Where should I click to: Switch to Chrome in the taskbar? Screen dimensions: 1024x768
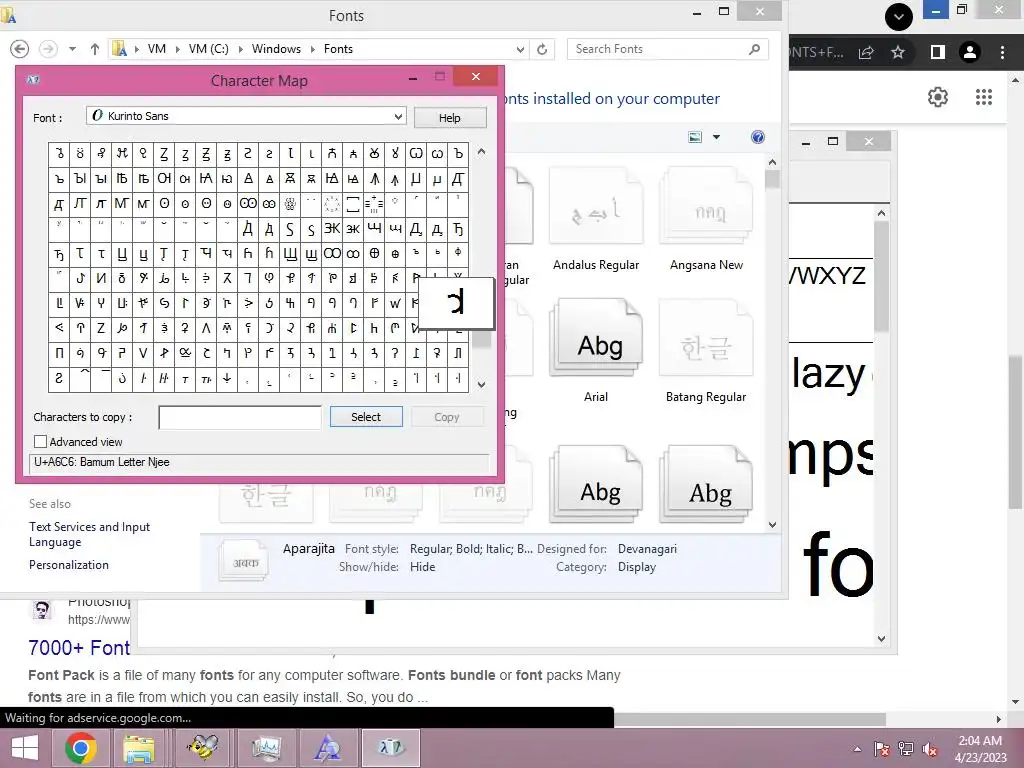(81, 748)
